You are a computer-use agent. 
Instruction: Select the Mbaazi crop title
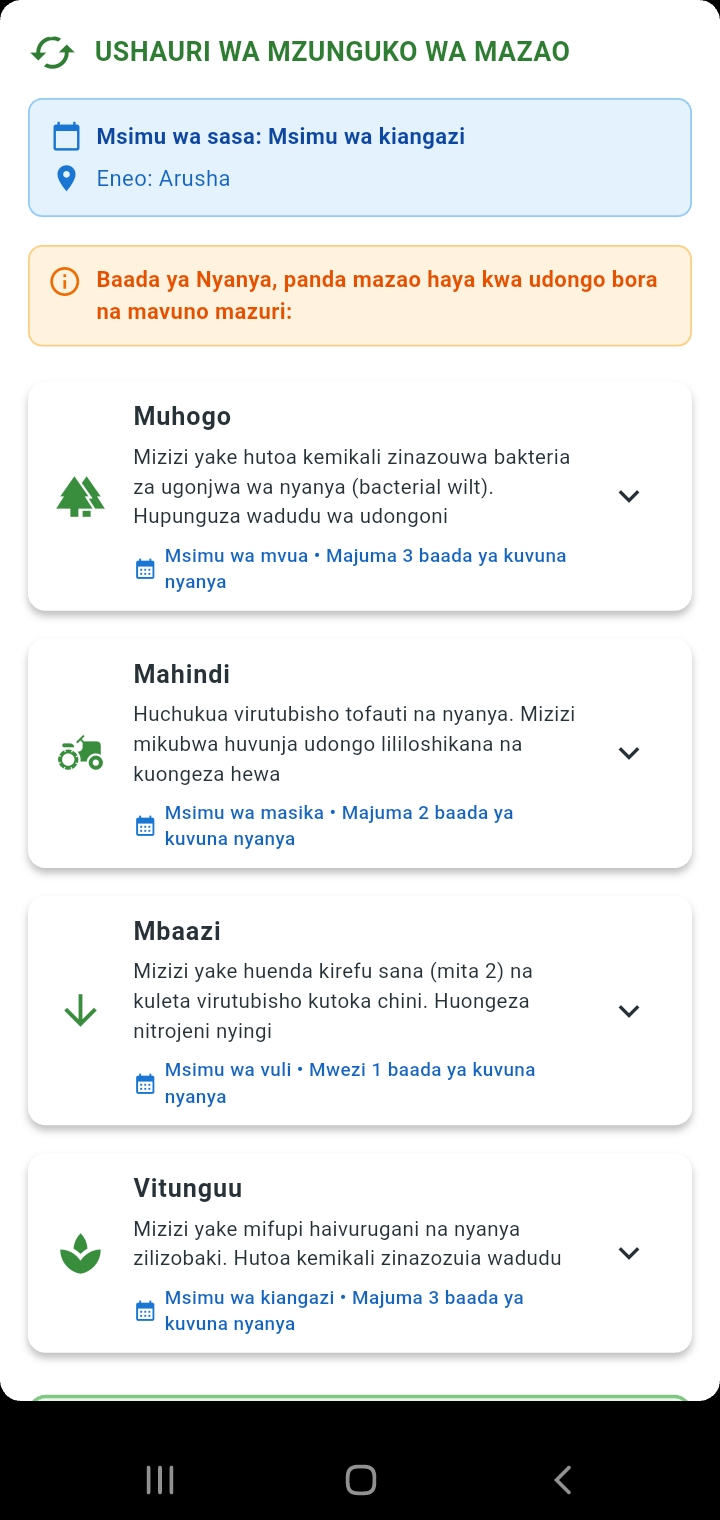pos(177,931)
